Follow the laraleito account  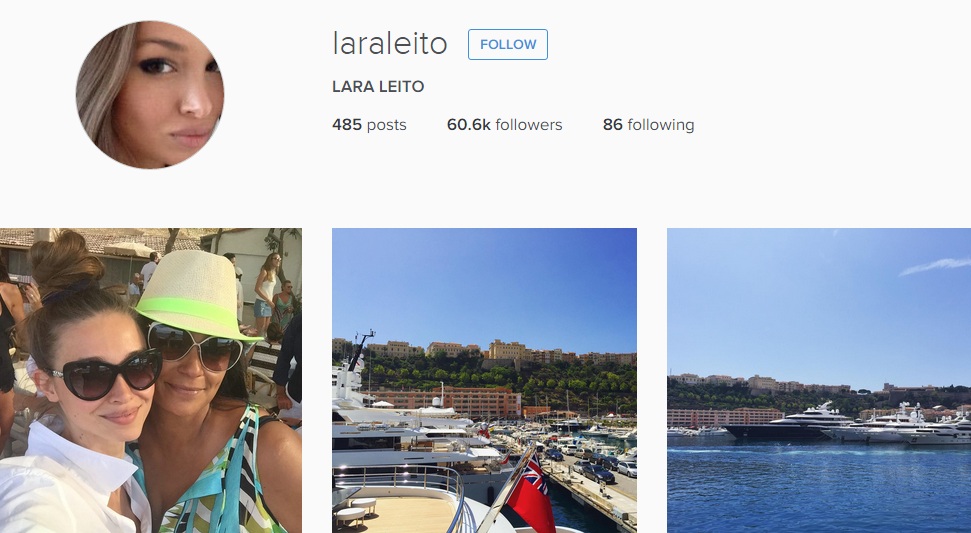(x=508, y=45)
